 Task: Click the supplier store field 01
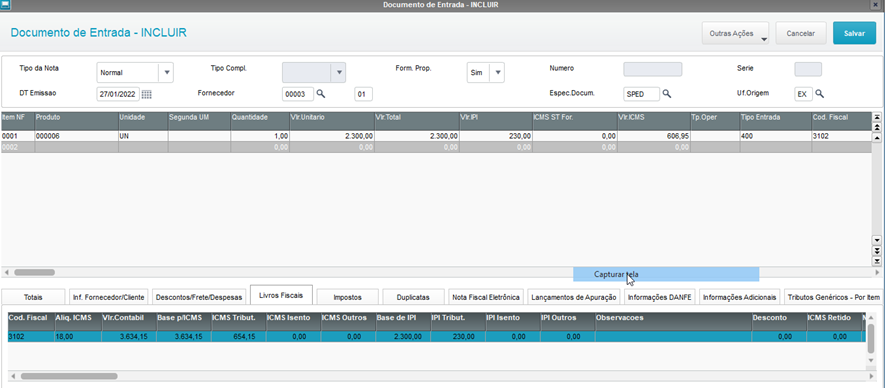coord(363,94)
